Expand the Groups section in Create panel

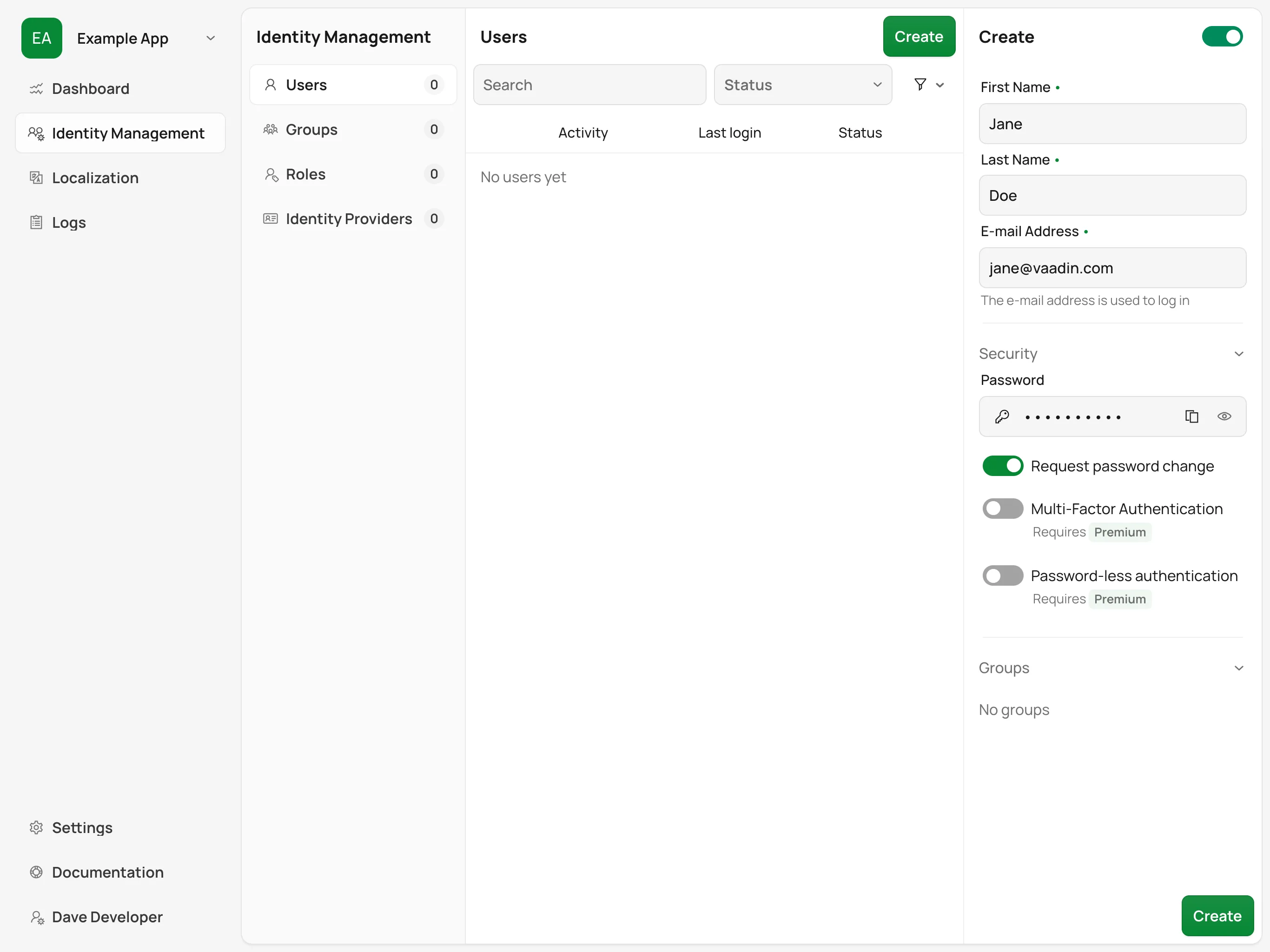tap(1238, 668)
